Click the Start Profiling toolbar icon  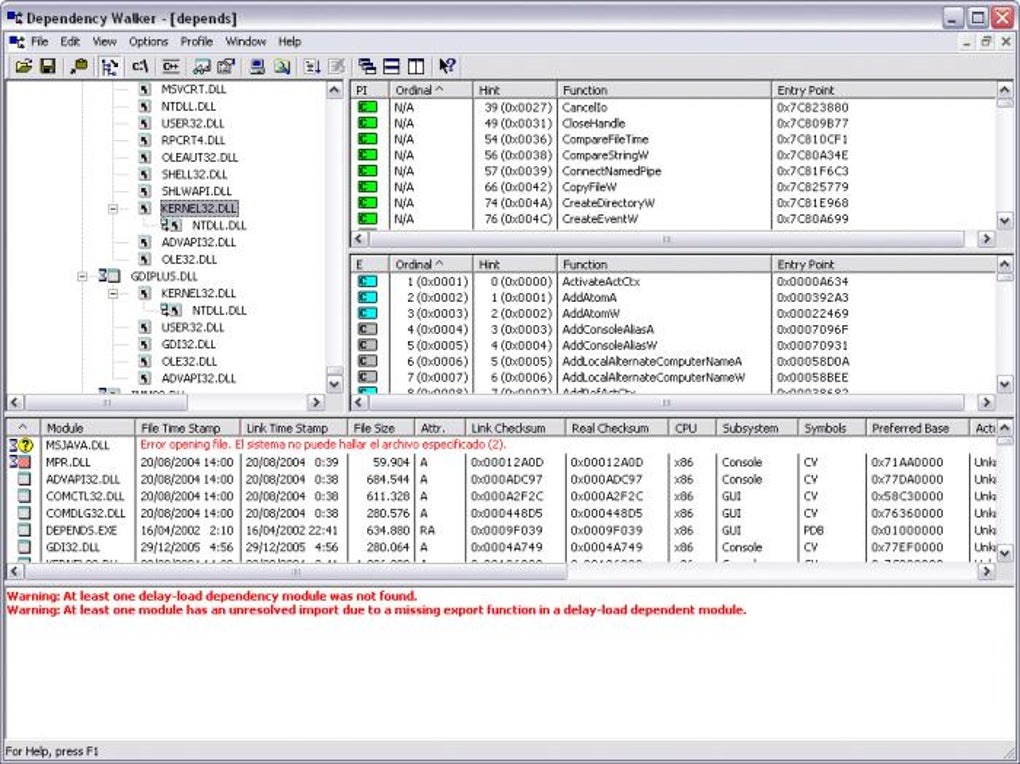click(312, 66)
